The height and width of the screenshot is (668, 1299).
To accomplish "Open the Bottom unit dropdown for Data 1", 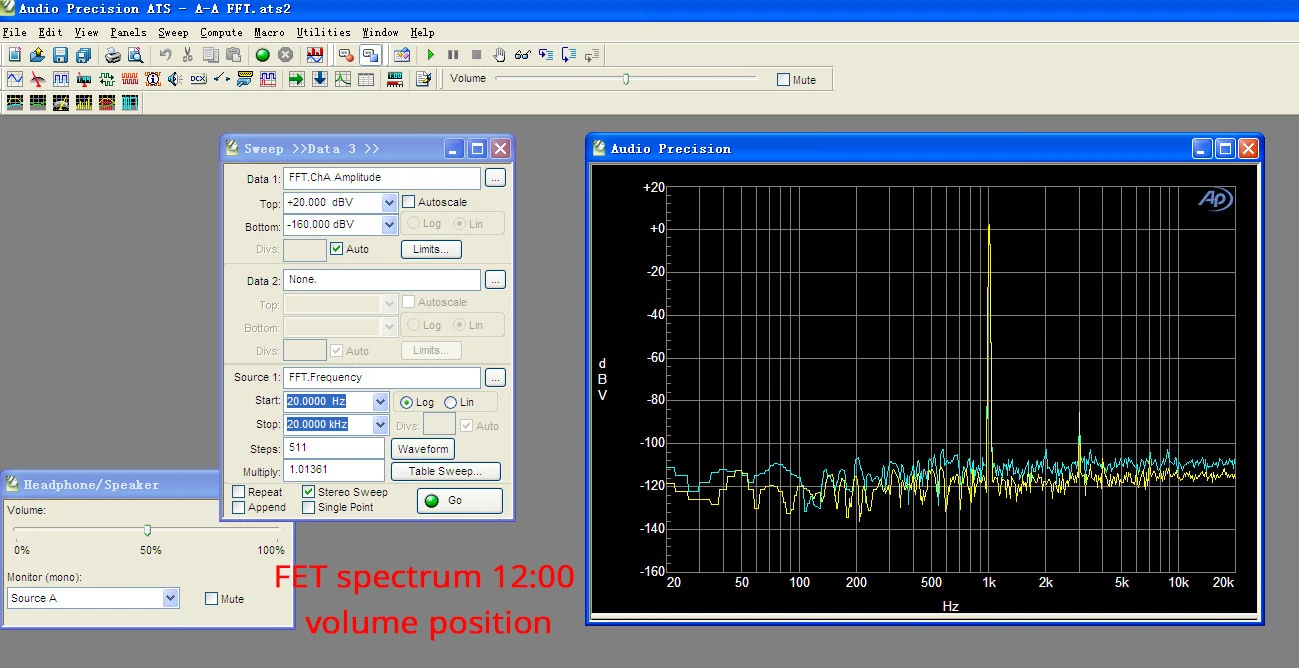I will [389, 225].
